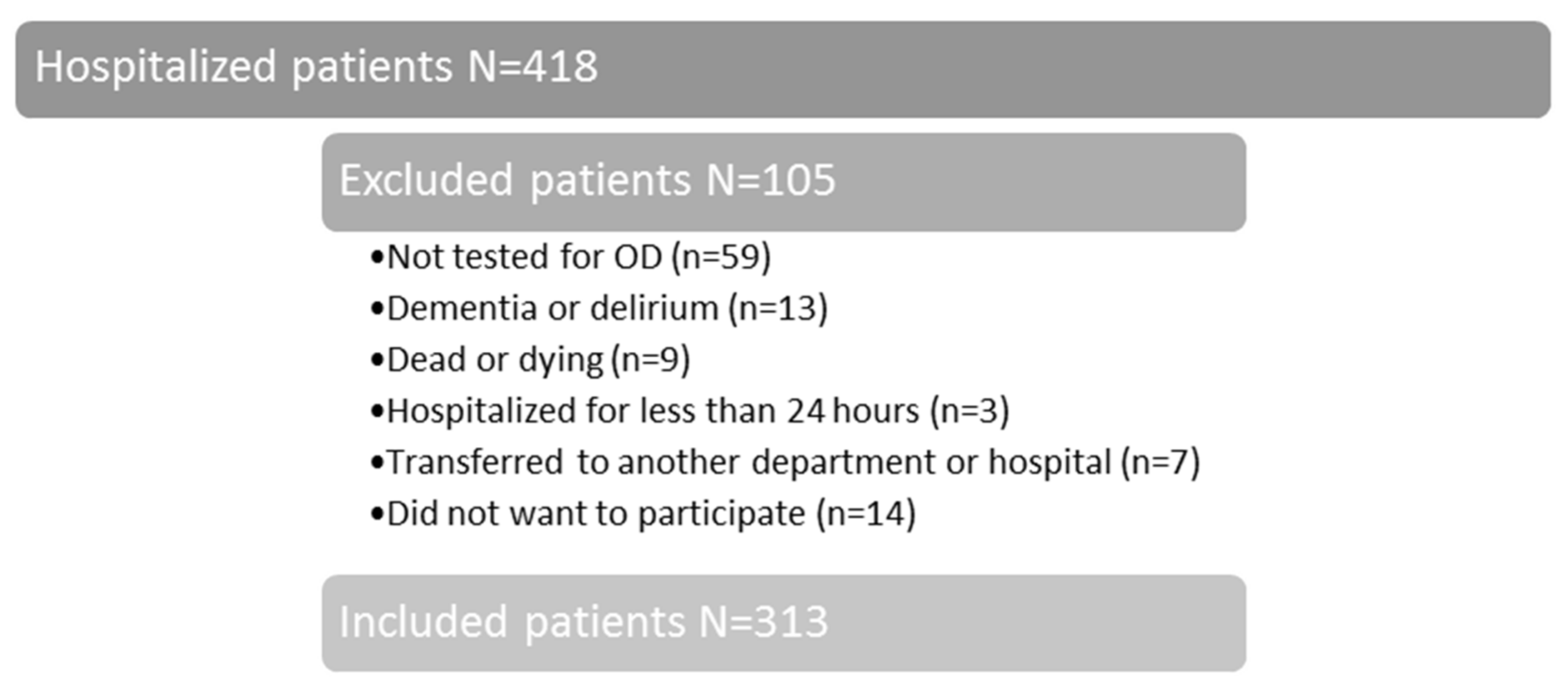The image size is (1568, 689).
Task: Click the (n=59) value
Action: tap(721, 257)
